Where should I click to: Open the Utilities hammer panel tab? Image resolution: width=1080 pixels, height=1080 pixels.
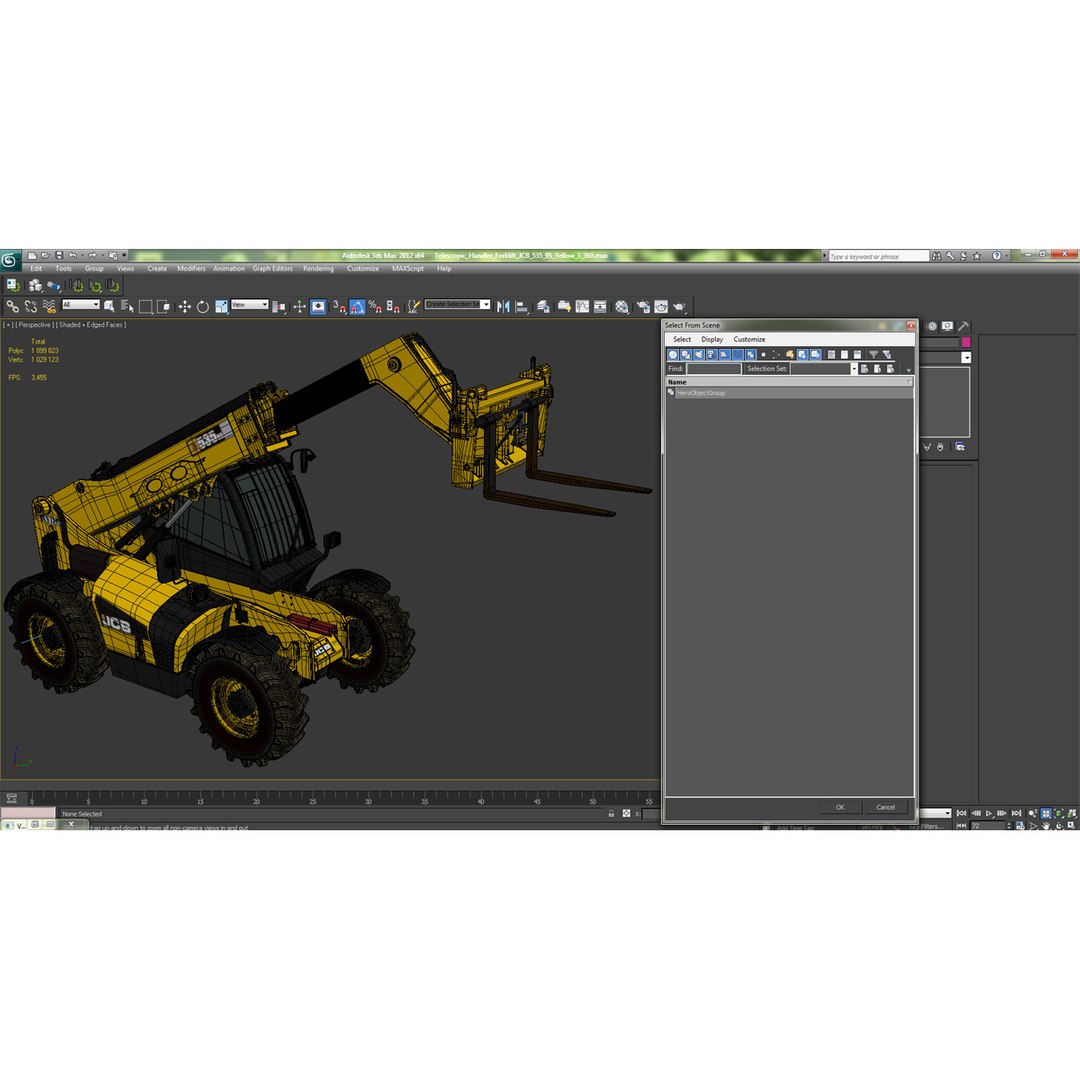(x=964, y=326)
